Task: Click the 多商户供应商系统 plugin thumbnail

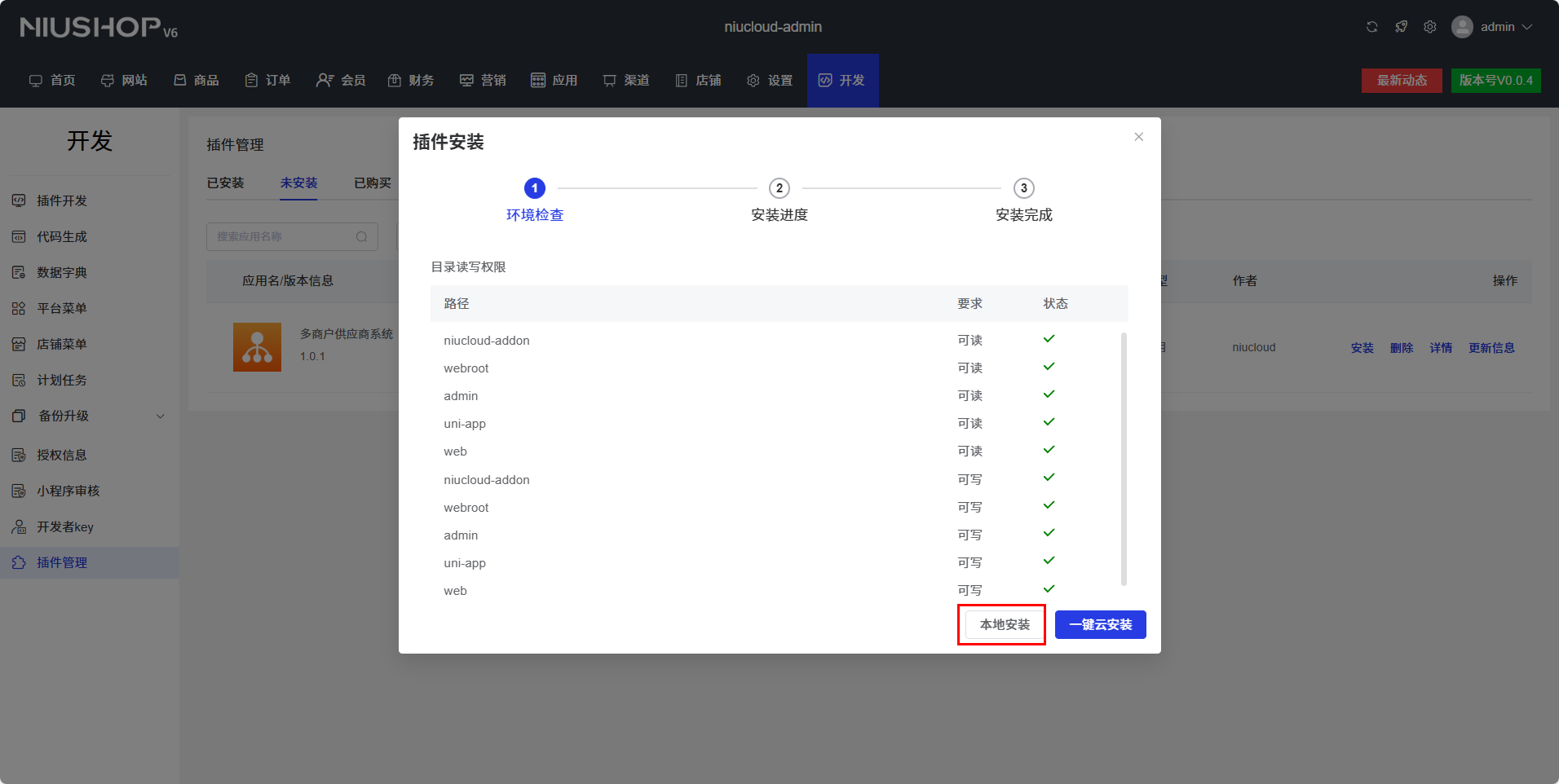Action: (x=257, y=347)
